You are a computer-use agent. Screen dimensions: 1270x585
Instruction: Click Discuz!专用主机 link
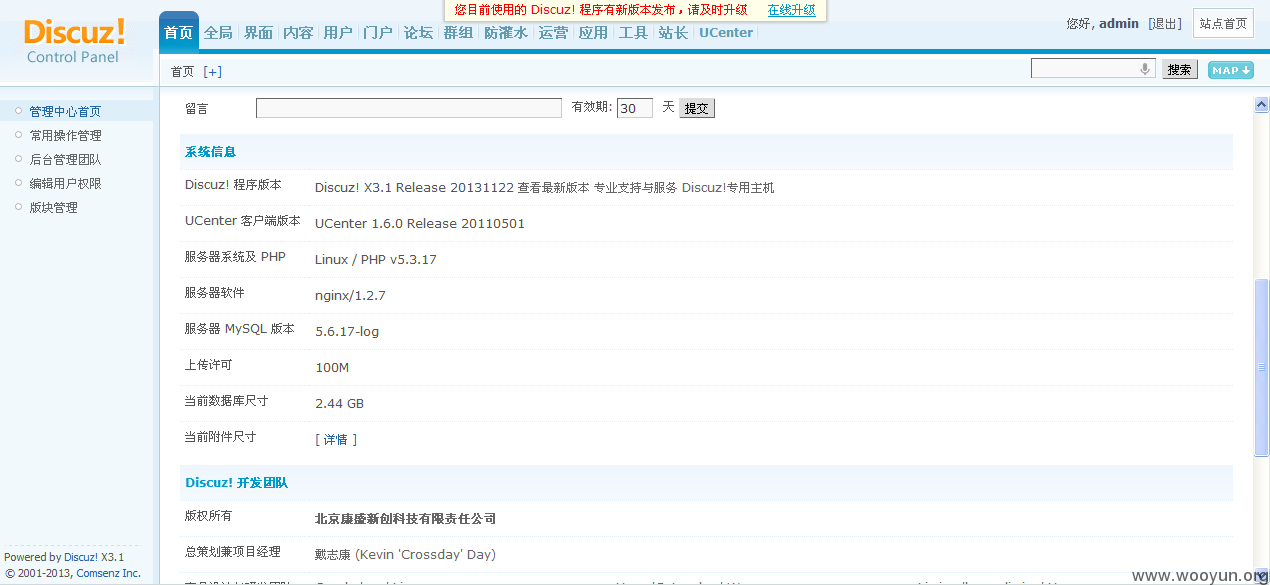(x=728, y=188)
